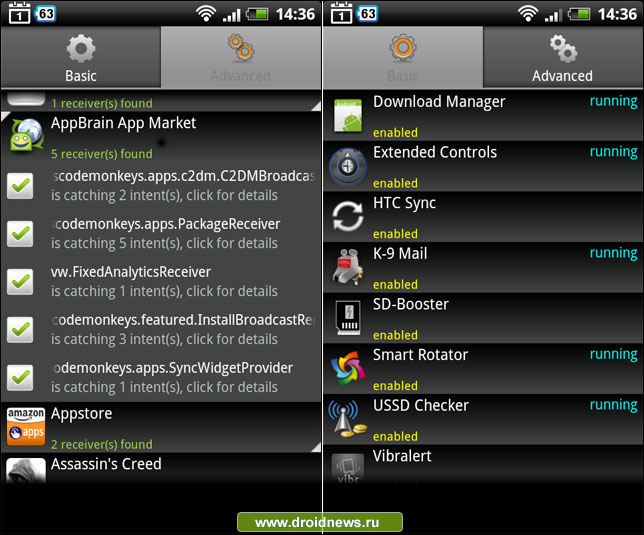Collapse the AppBrain App Market receivers group
This screenshot has height=535, width=644.
point(161,137)
